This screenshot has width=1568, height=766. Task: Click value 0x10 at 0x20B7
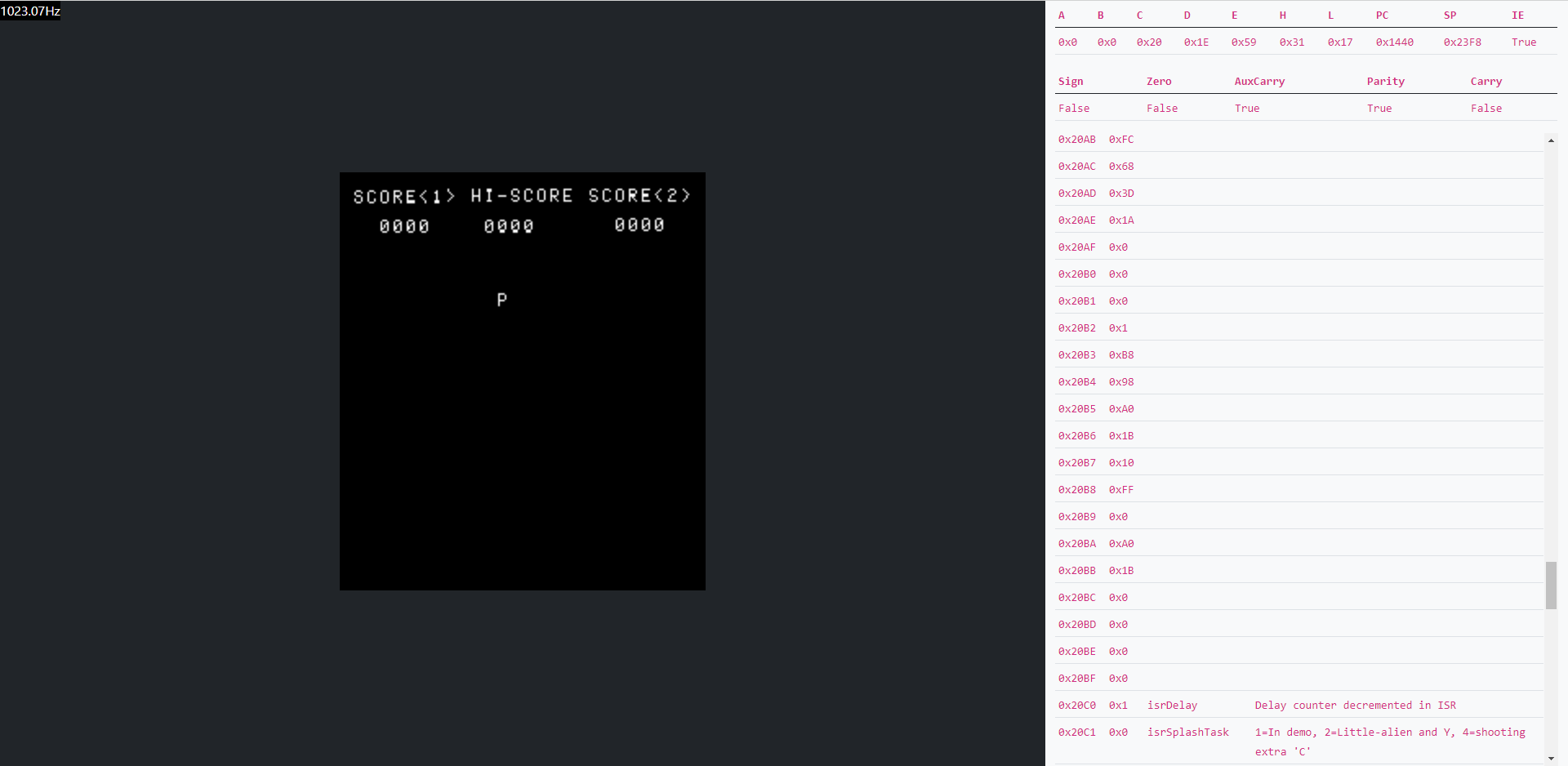pos(1121,463)
